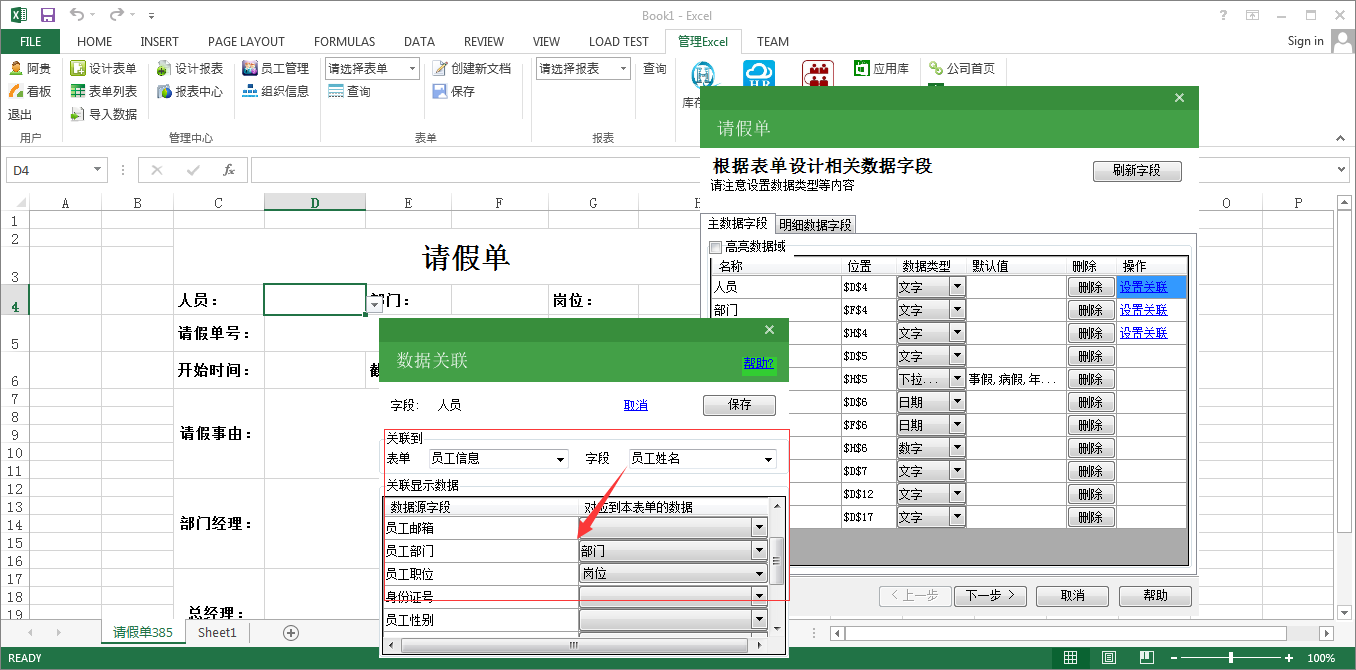Select the 请假单385 worksheet tab
The width and height of the screenshot is (1356, 670).
pyautogui.click(x=143, y=632)
